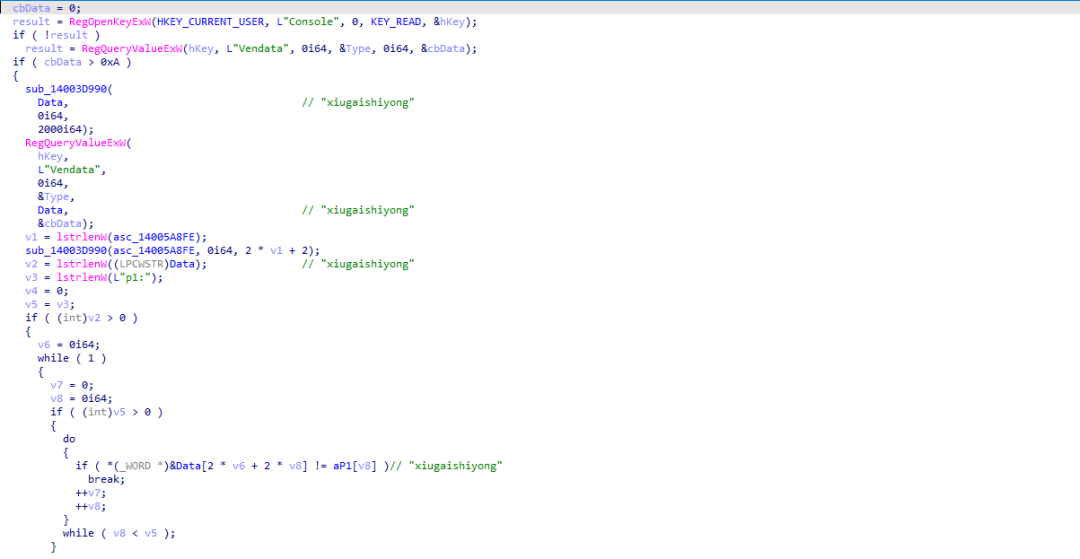Click the 'v6 = 0i64;' assignment
Image resolution: width=1080 pixels, height=559 pixels.
pos(69,344)
